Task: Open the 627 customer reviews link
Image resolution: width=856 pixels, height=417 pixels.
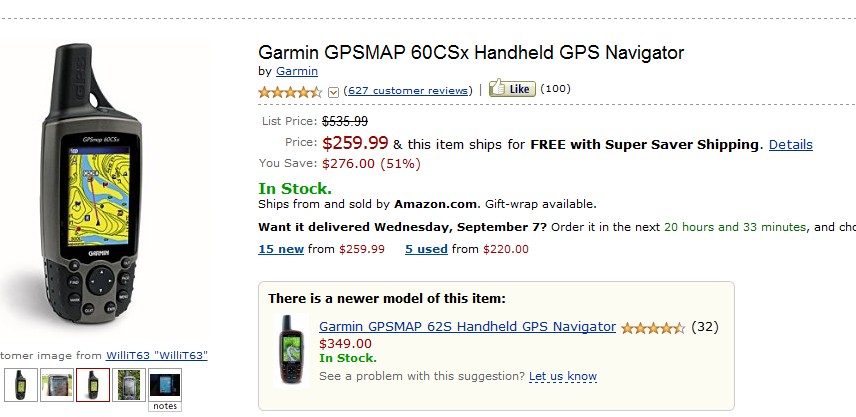Action: pyautogui.click(x=407, y=90)
